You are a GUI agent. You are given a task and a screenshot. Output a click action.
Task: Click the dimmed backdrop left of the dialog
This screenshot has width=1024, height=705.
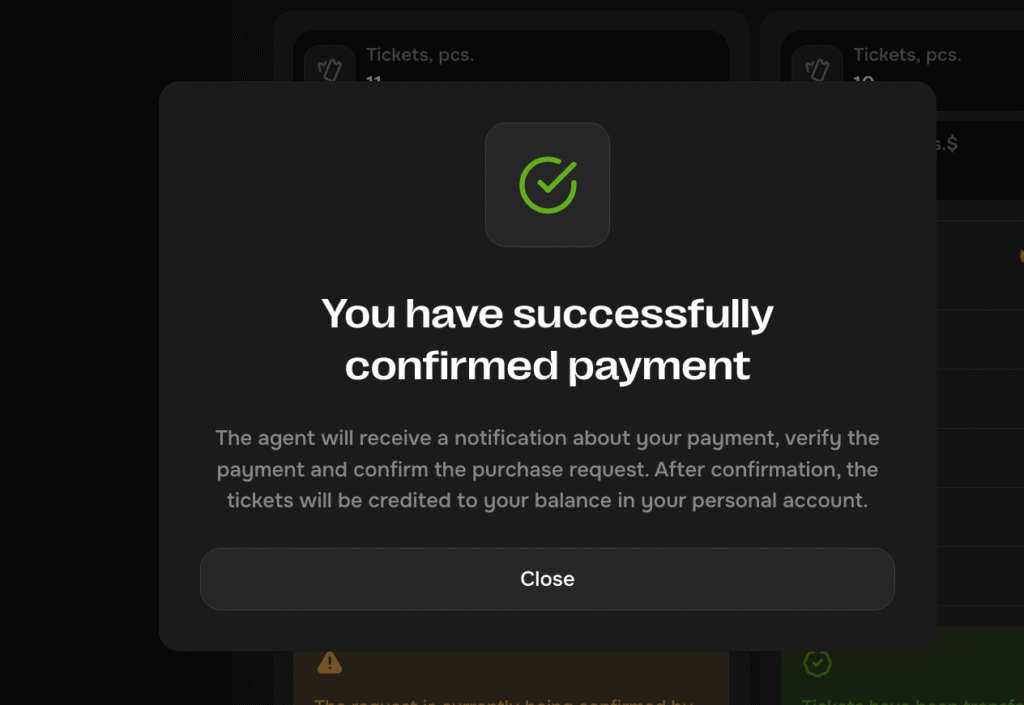(x=80, y=350)
